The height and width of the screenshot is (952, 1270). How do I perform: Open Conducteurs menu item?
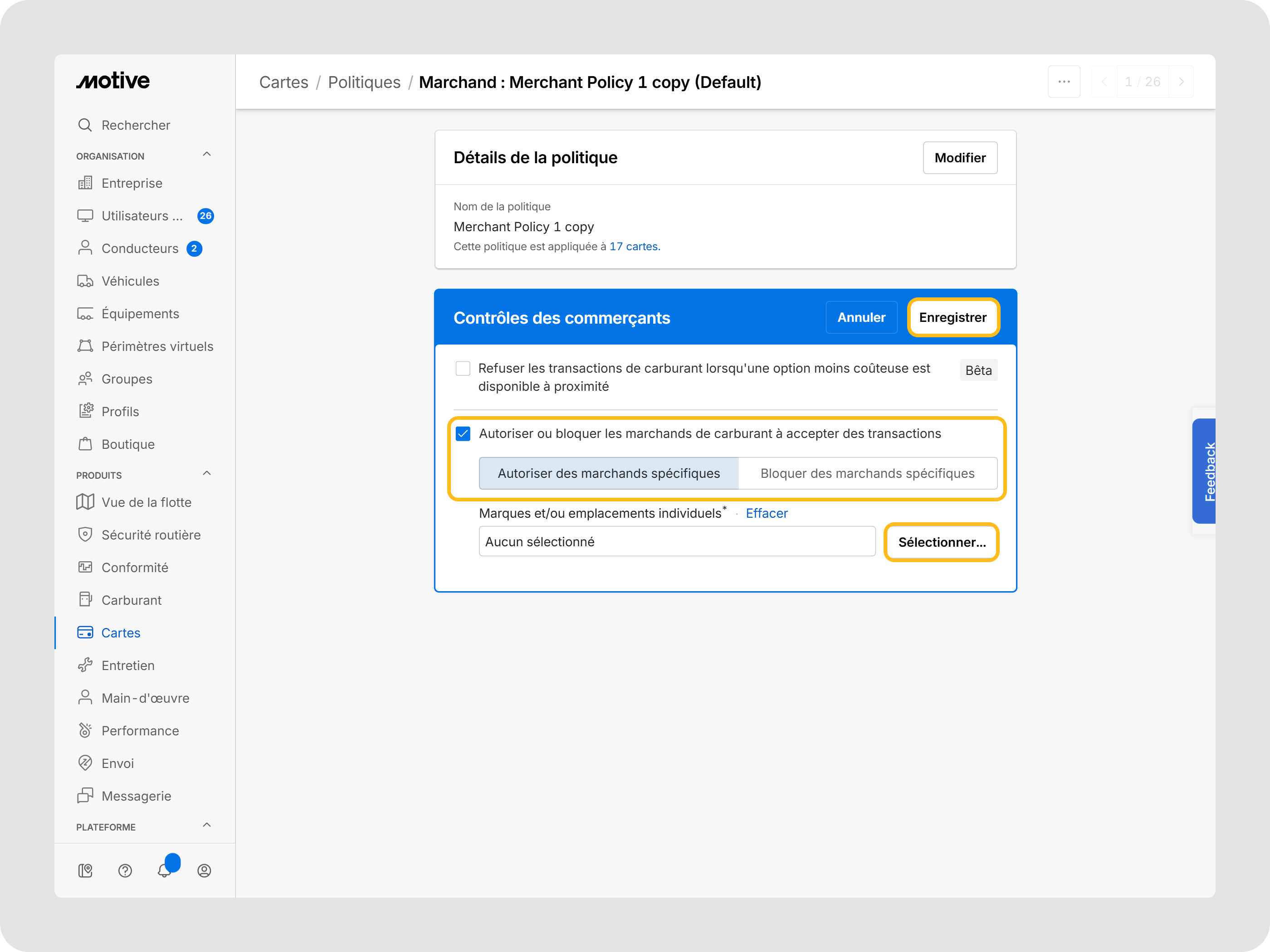140,248
